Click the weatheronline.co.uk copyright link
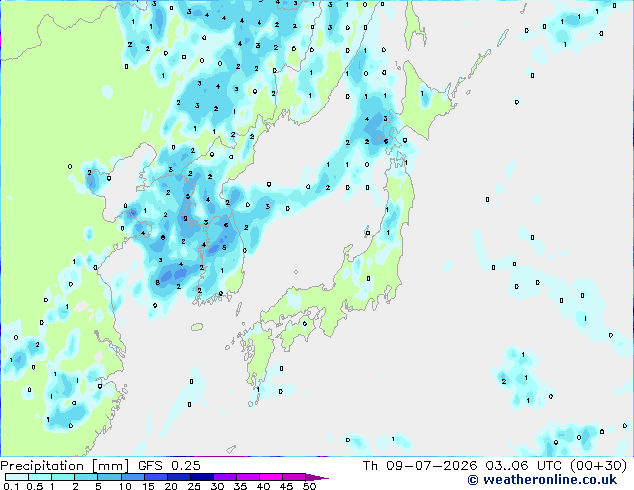The height and width of the screenshot is (490, 634). coord(542,480)
